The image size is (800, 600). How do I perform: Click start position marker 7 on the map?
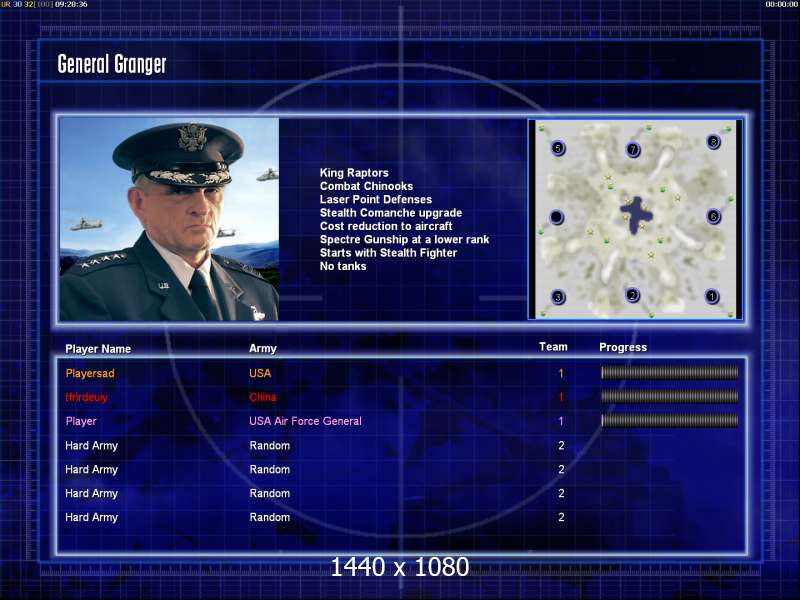point(633,149)
